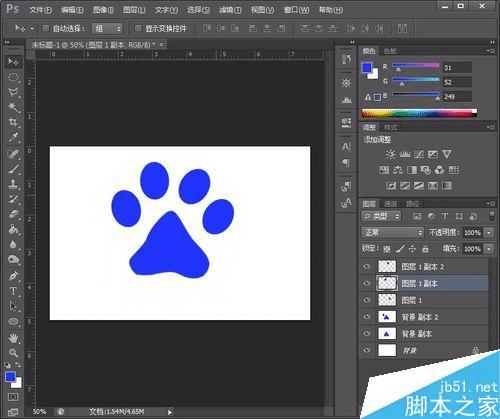The image size is (500, 419).
Task: Open the Character panel icon
Action: pyautogui.click(x=346, y=147)
